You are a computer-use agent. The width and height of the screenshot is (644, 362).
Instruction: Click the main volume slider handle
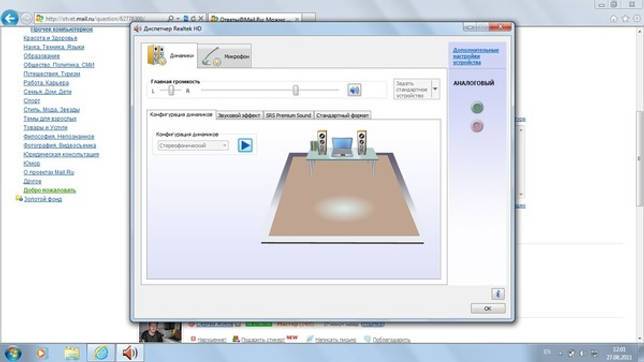coord(295,90)
